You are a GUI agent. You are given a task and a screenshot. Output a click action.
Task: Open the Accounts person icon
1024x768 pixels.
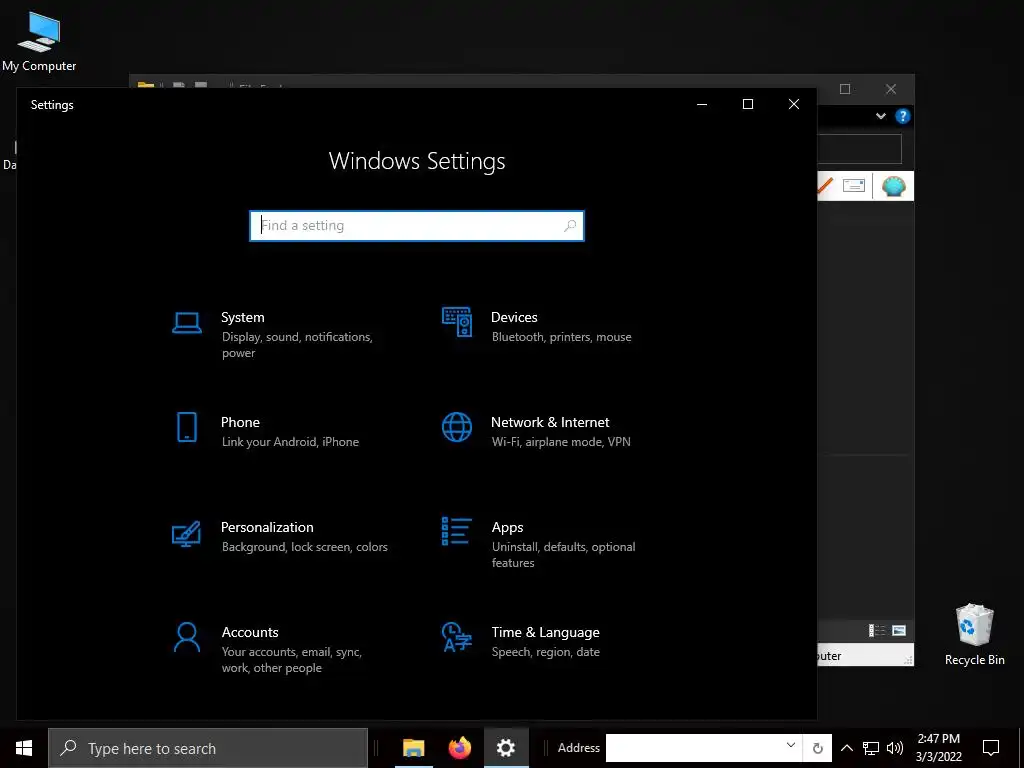pyautogui.click(x=187, y=637)
